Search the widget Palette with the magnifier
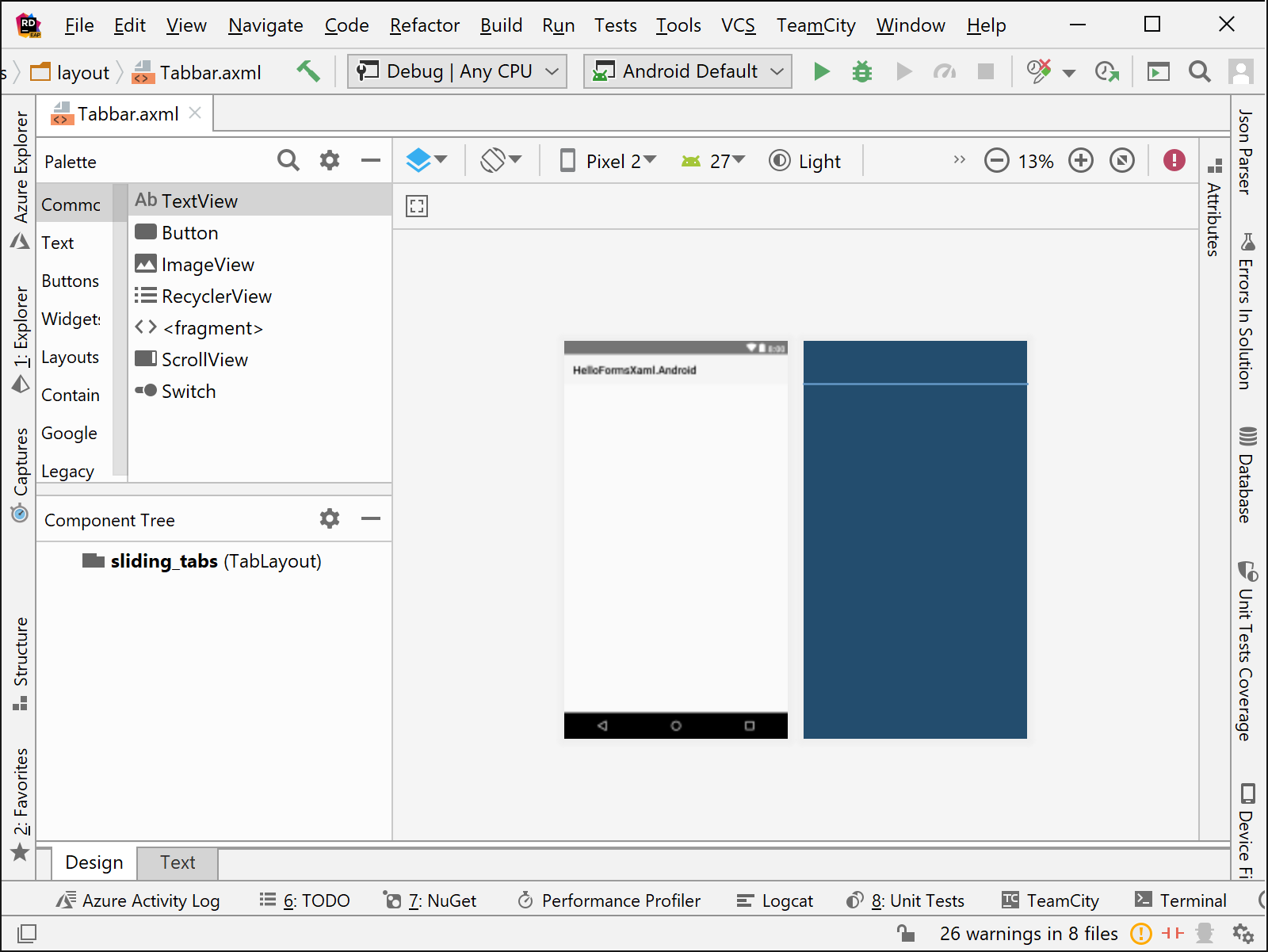The height and width of the screenshot is (952, 1268). tap(288, 161)
